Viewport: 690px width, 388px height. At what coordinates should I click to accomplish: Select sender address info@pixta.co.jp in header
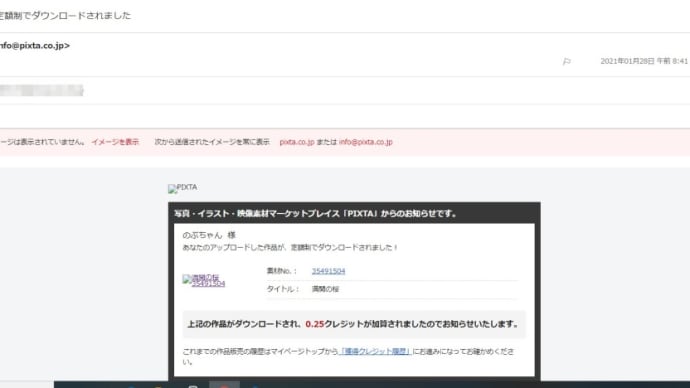[x=35, y=45]
